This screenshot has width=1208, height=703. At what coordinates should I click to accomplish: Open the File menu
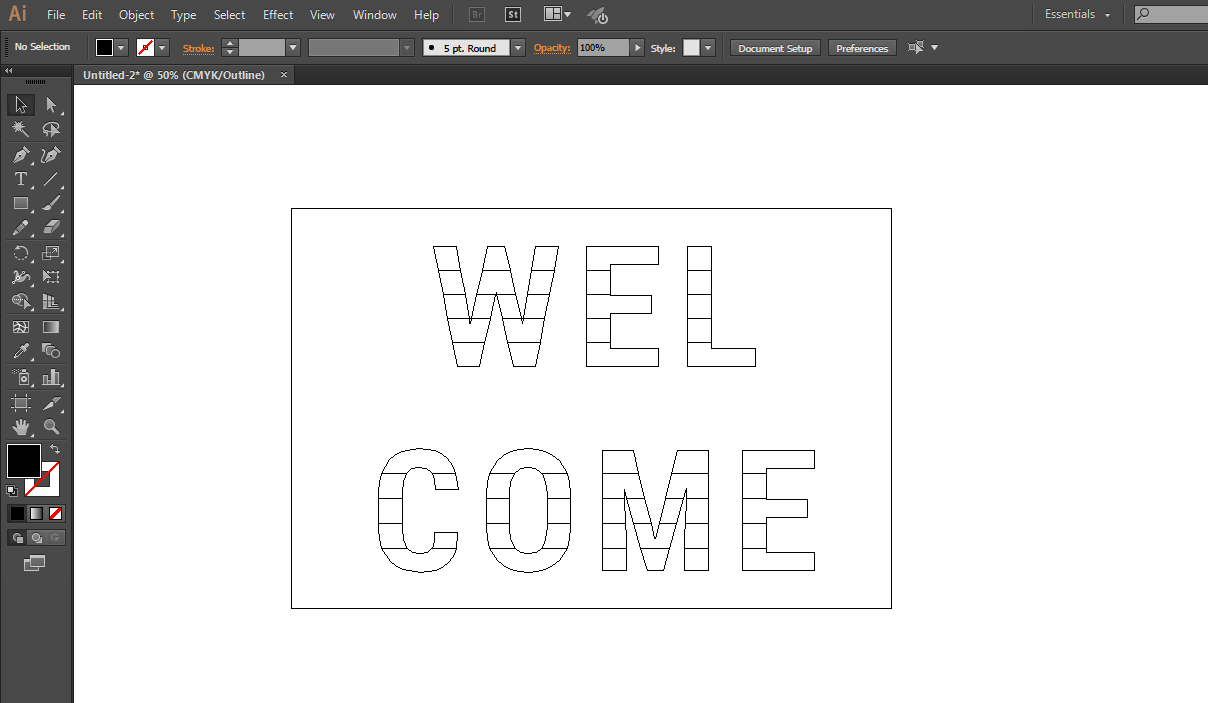pos(56,15)
